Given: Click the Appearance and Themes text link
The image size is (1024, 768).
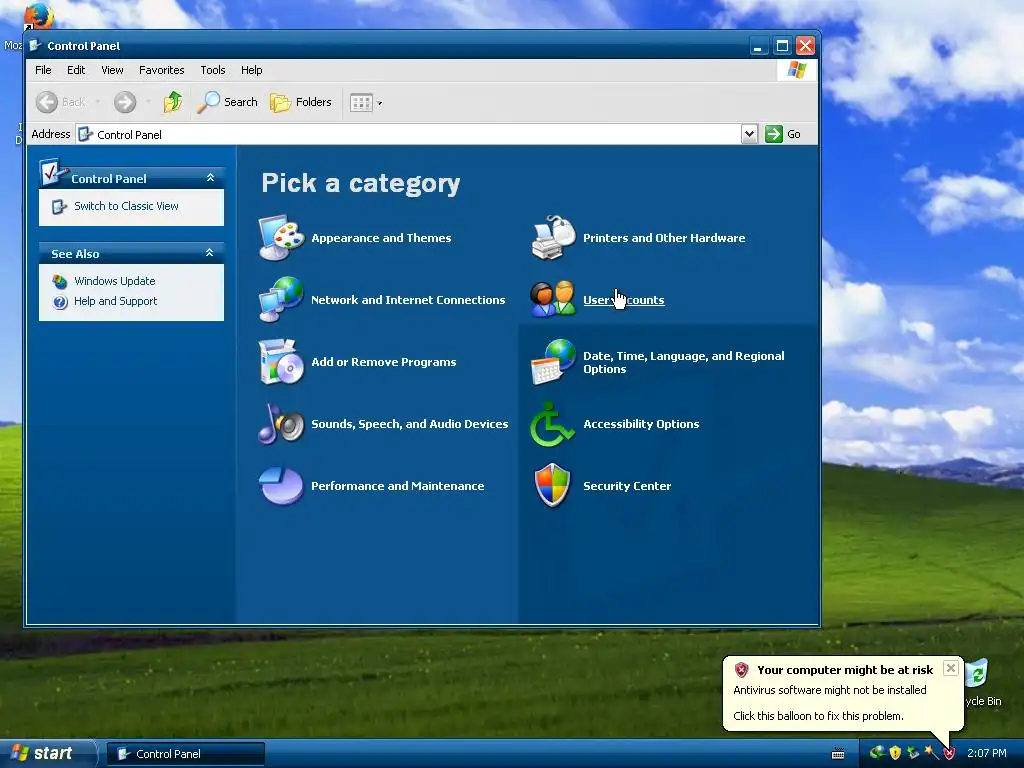Looking at the screenshot, I should pyautogui.click(x=381, y=238).
